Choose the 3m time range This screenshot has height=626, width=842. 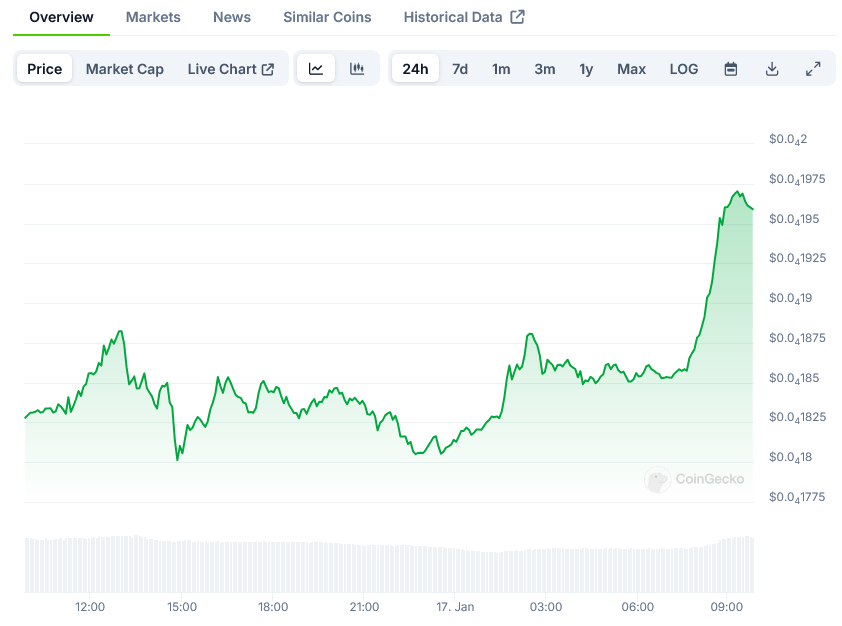click(x=544, y=69)
